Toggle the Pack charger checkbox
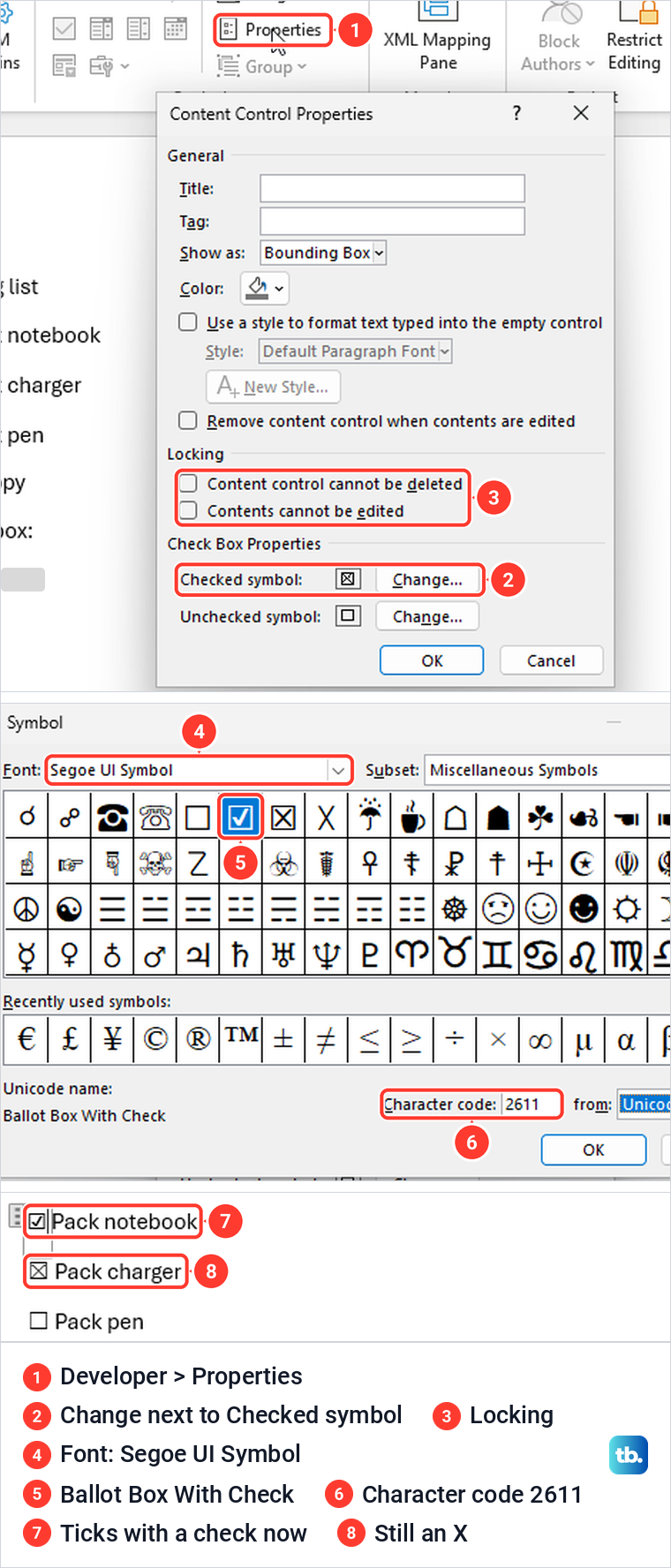This screenshot has height=1568, width=671. pyautogui.click(x=38, y=1271)
